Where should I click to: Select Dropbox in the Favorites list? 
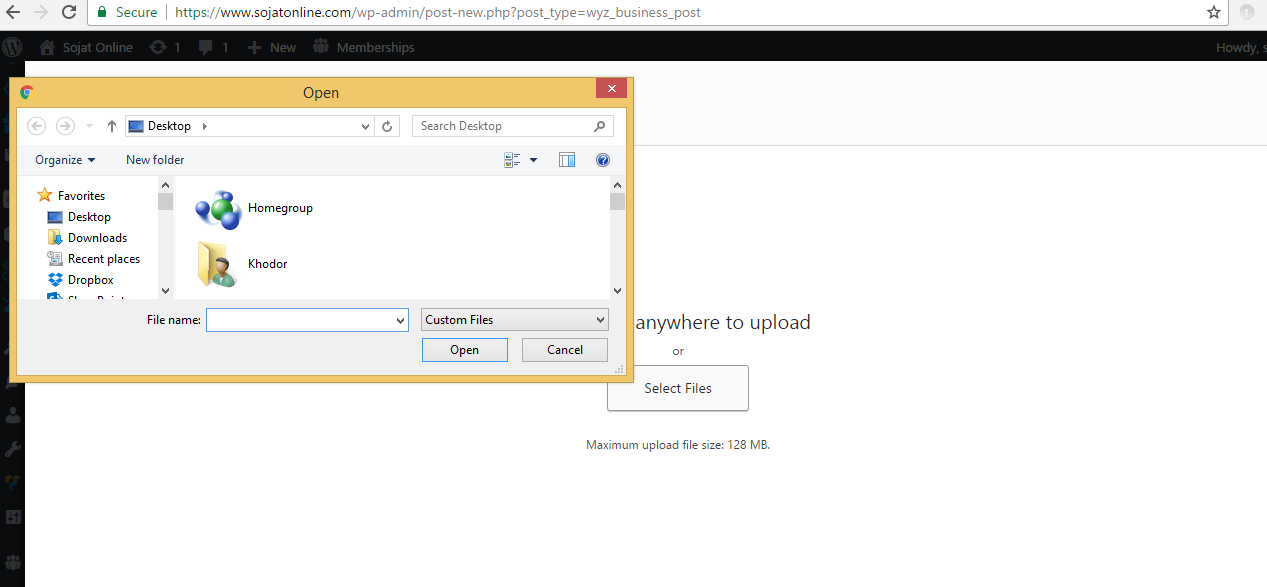point(88,279)
